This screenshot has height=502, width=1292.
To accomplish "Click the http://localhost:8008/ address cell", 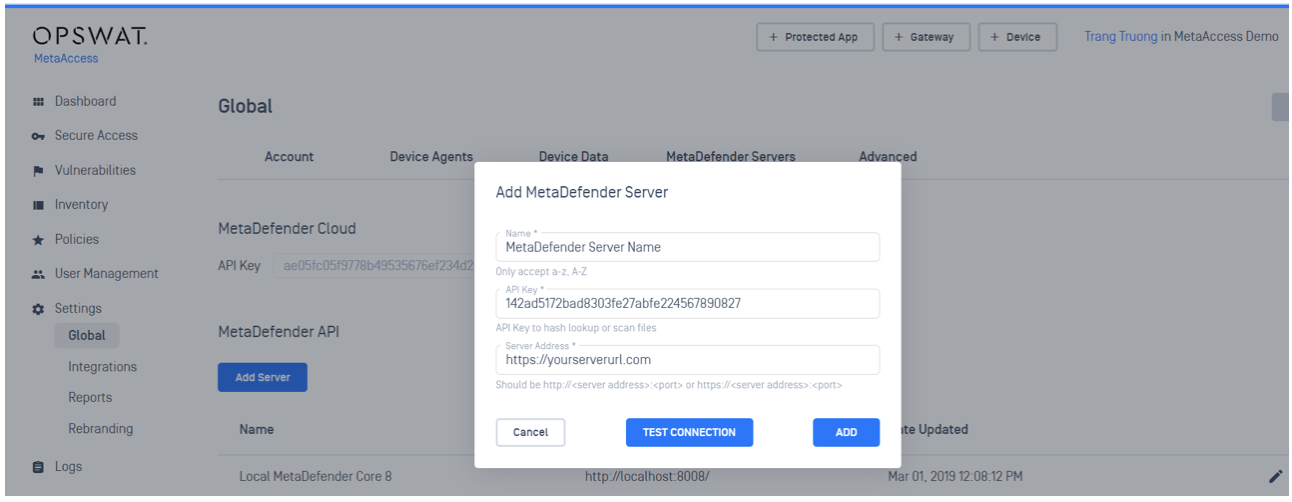I will point(647,477).
